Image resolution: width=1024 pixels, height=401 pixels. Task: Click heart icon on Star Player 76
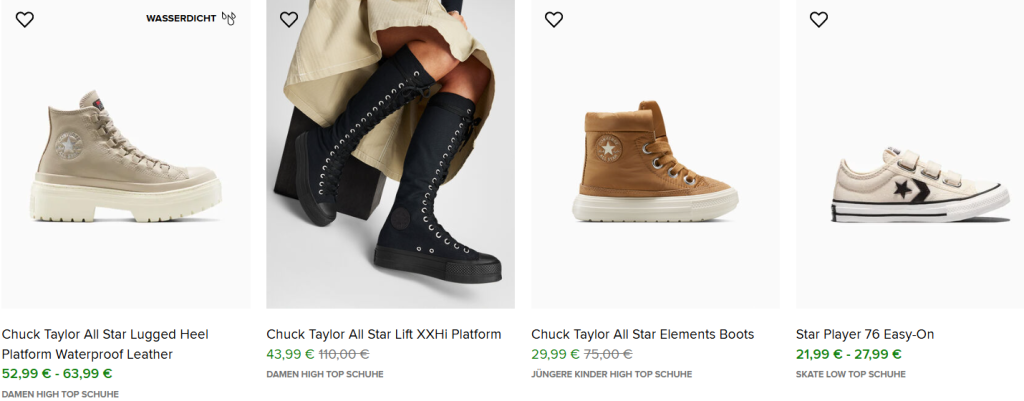click(819, 19)
